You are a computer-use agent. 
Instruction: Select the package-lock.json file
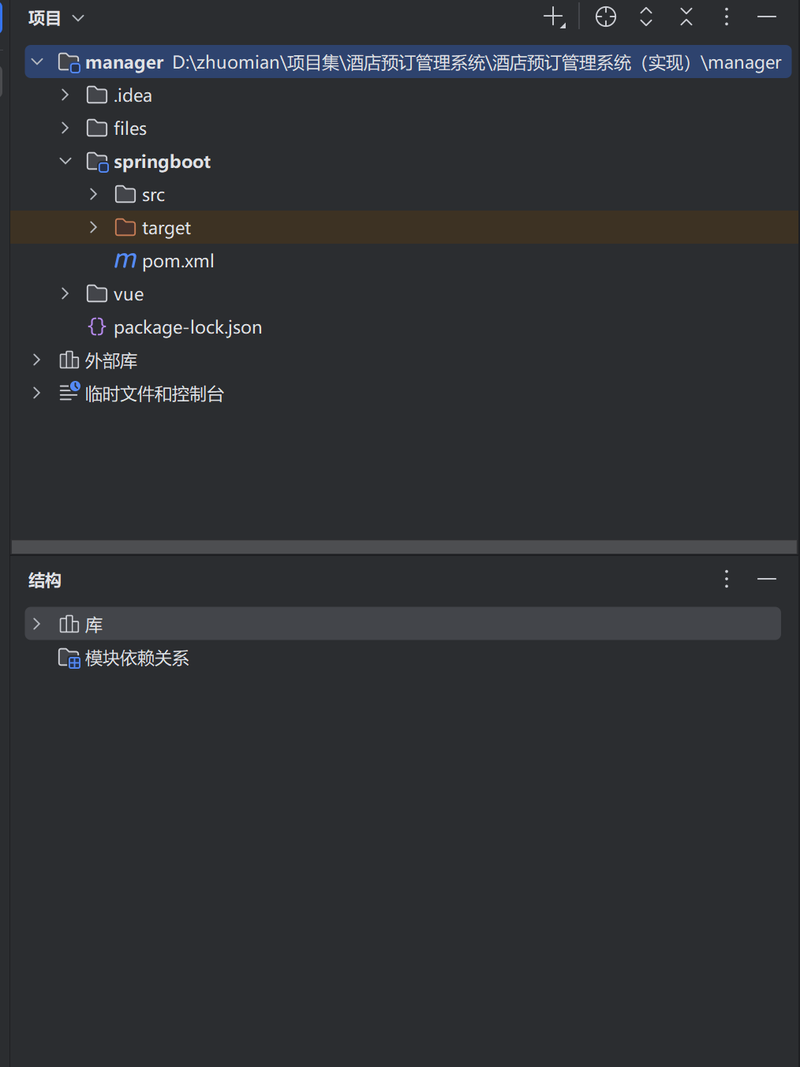pyautogui.click(x=187, y=327)
